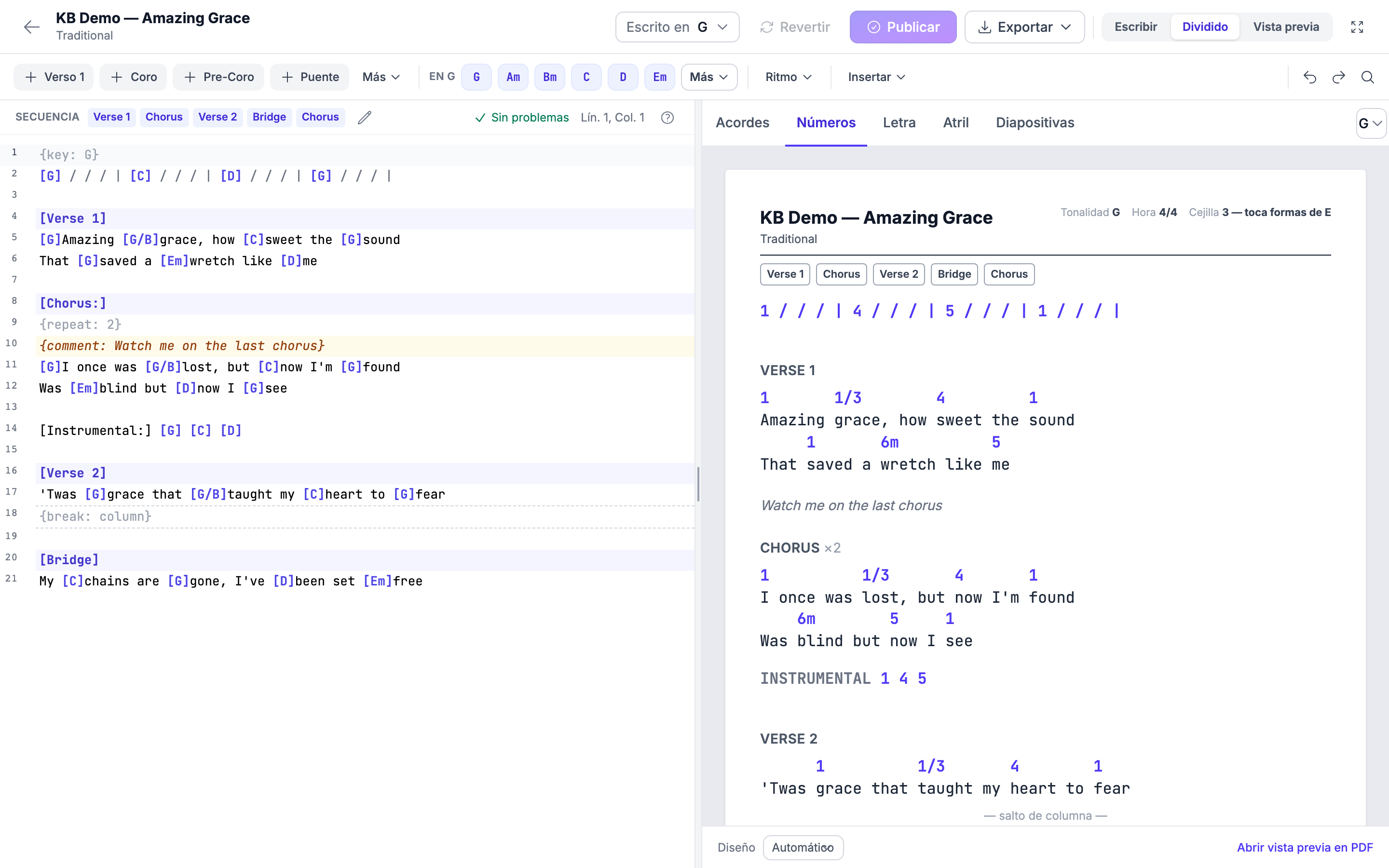Image resolution: width=1389 pixels, height=868 pixels.
Task: Open the Ritmo dropdown menu
Action: tap(789, 77)
